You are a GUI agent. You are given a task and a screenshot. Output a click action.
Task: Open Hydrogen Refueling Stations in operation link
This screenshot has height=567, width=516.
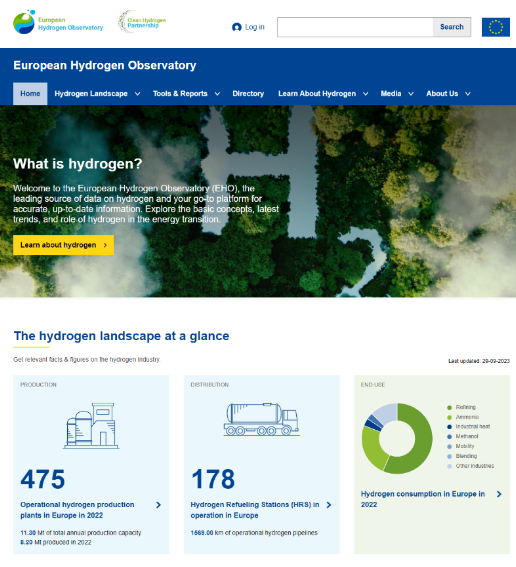[x=255, y=510]
